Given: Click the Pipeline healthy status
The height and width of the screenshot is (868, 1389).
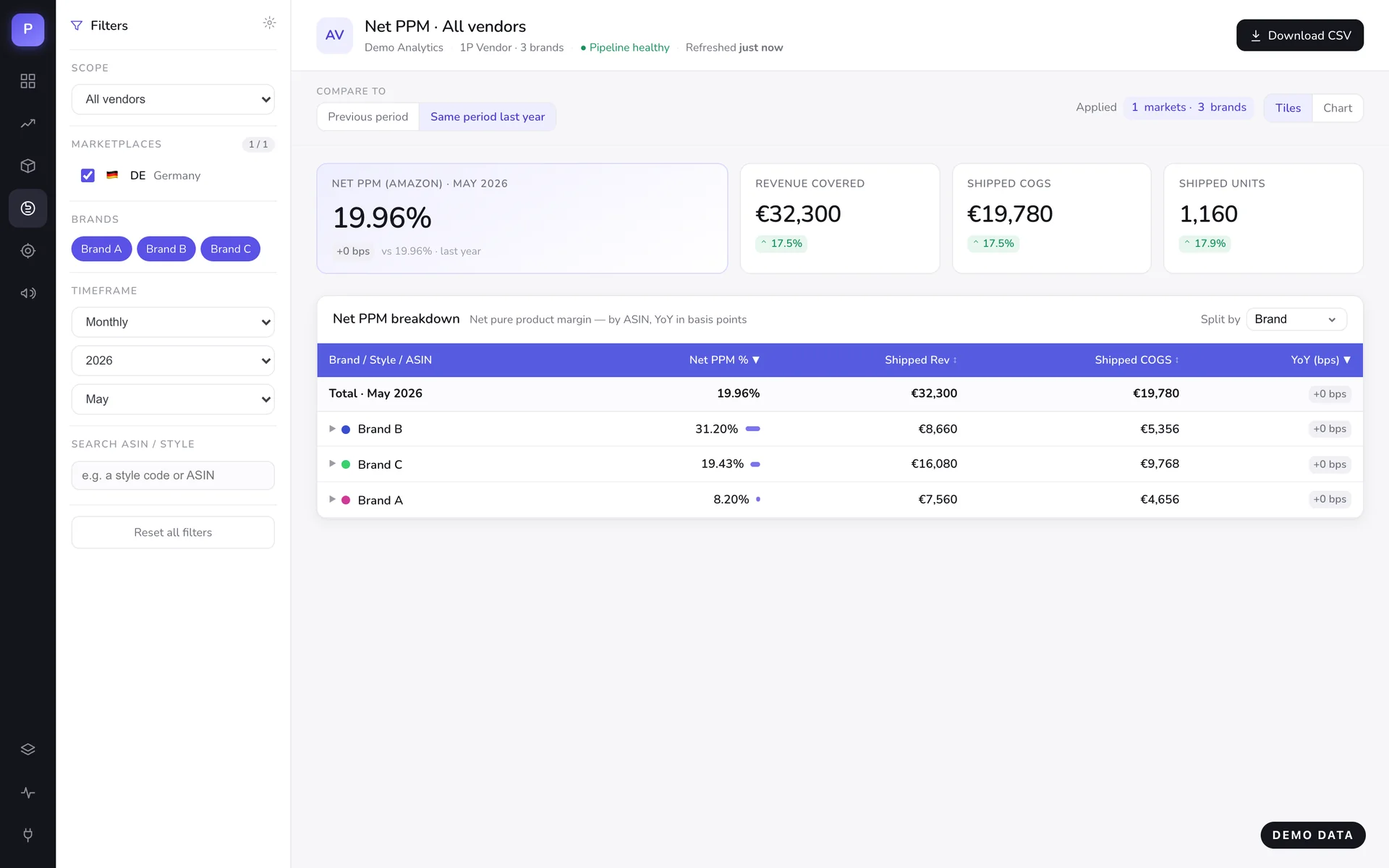Looking at the screenshot, I should 625,48.
